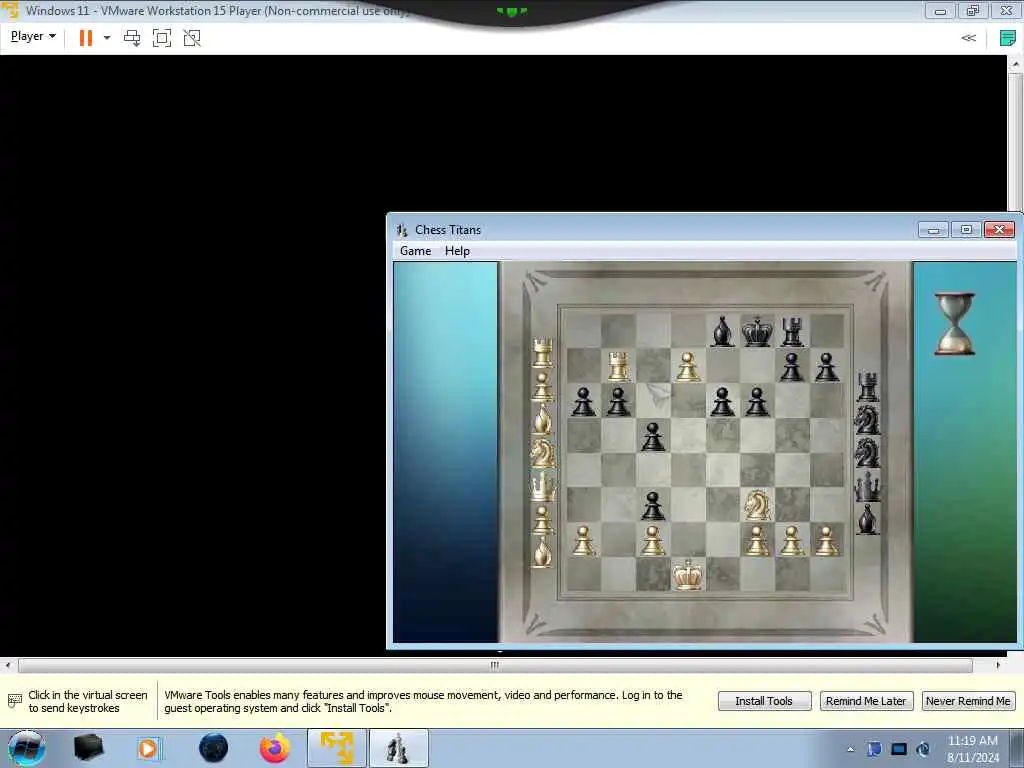Image resolution: width=1024 pixels, height=768 pixels.
Task: Click the black pawn on a6
Action: pos(583,401)
